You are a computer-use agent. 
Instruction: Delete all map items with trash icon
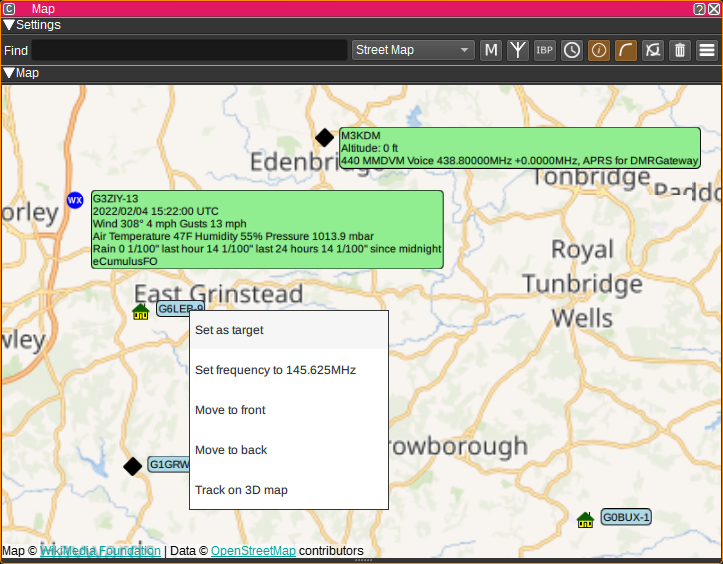pos(680,50)
